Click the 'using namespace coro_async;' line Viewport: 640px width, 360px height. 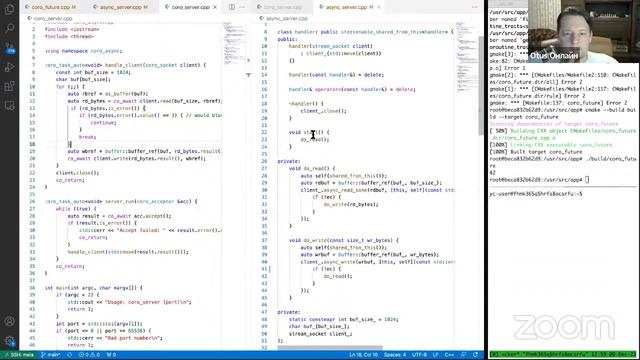click(x=84, y=51)
